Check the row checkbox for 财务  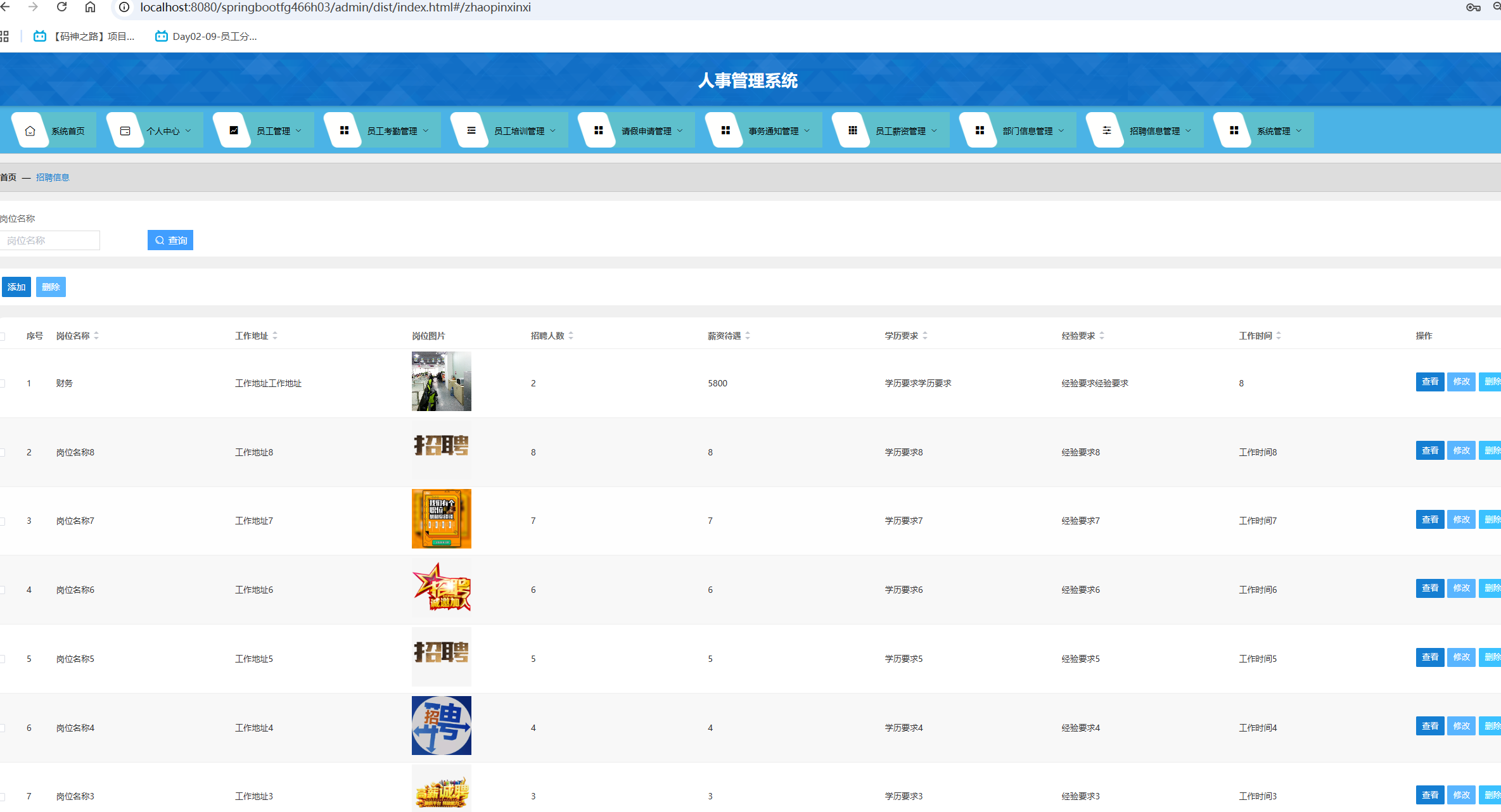[3, 383]
